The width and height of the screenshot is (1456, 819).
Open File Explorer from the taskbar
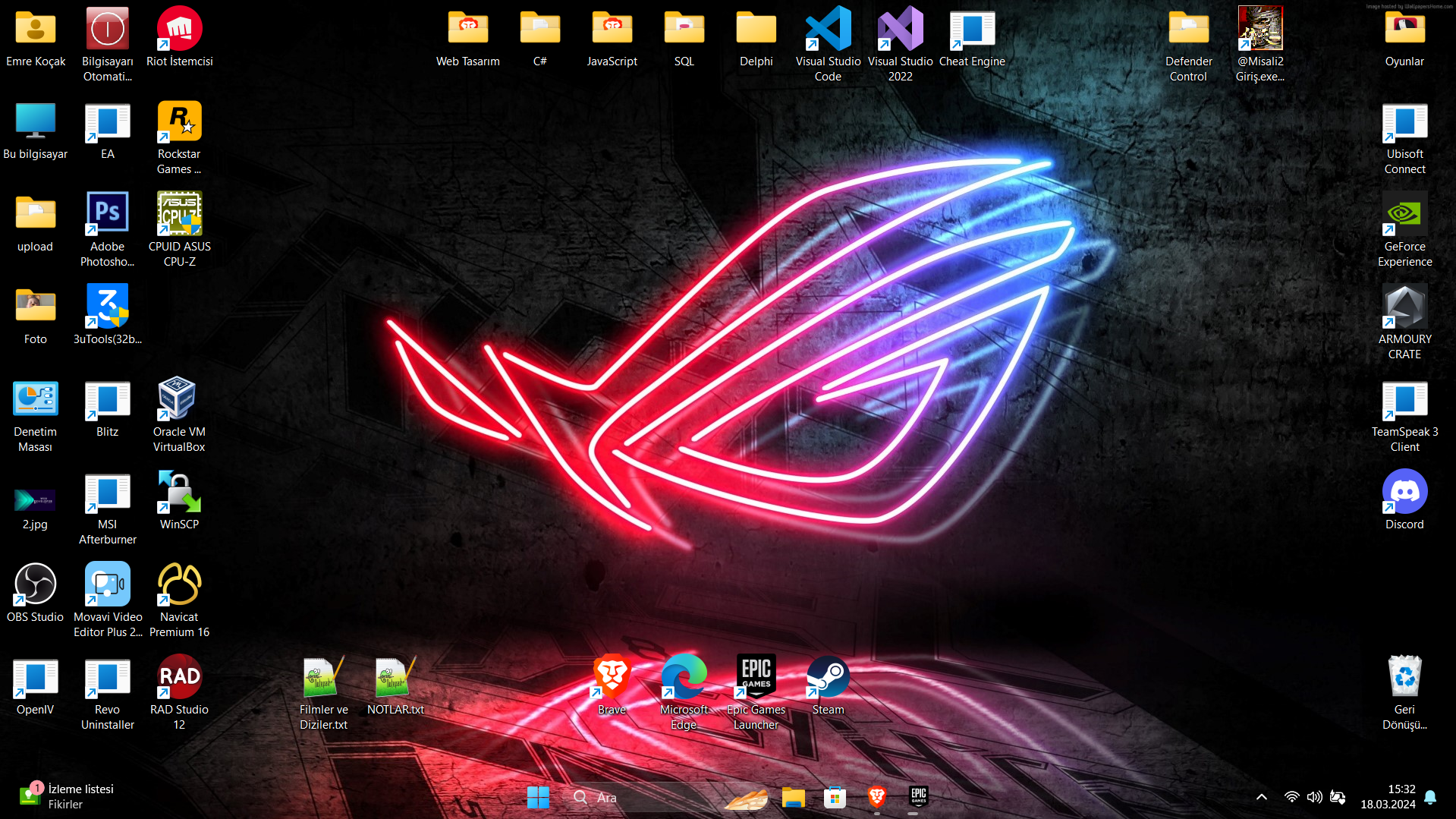[x=794, y=798]
